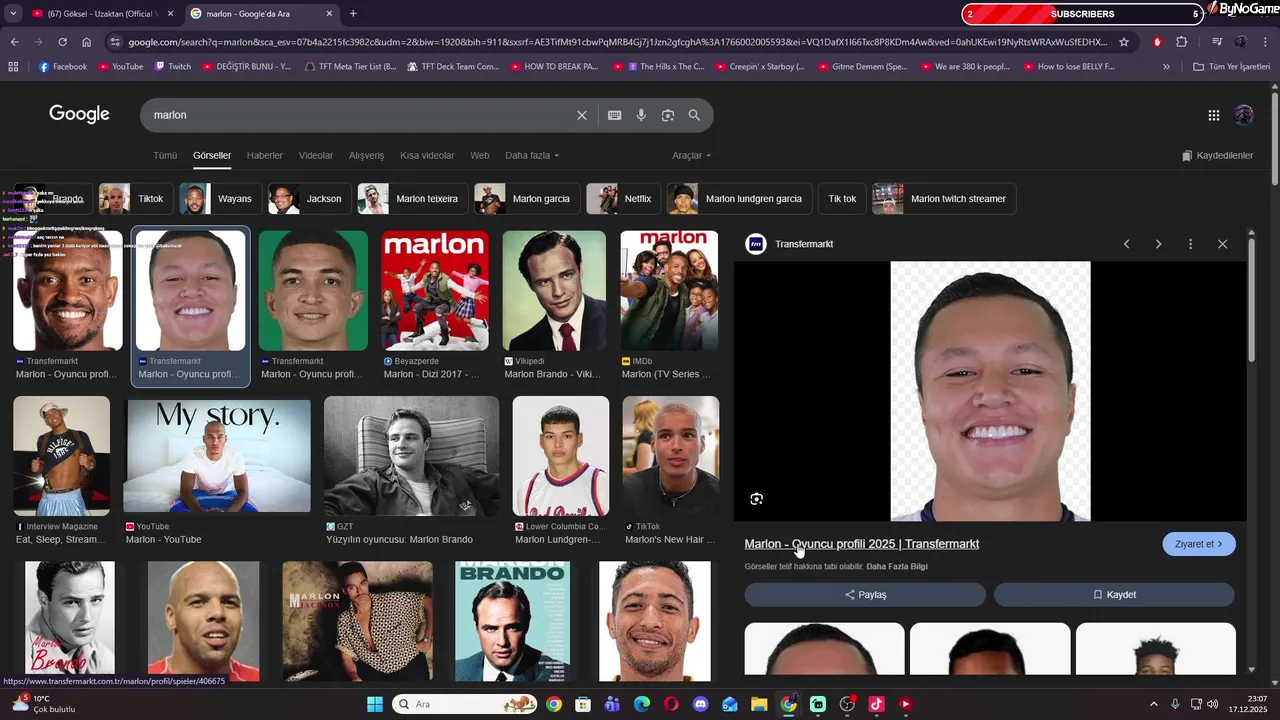Switch to the Tümü results tab
The height and width of the screenshot is (720, 1280).
pyautogui.click(x=165, y=156)
